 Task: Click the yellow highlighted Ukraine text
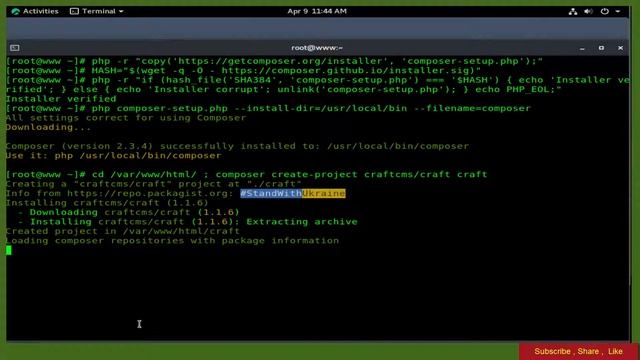tap(324, 193)
